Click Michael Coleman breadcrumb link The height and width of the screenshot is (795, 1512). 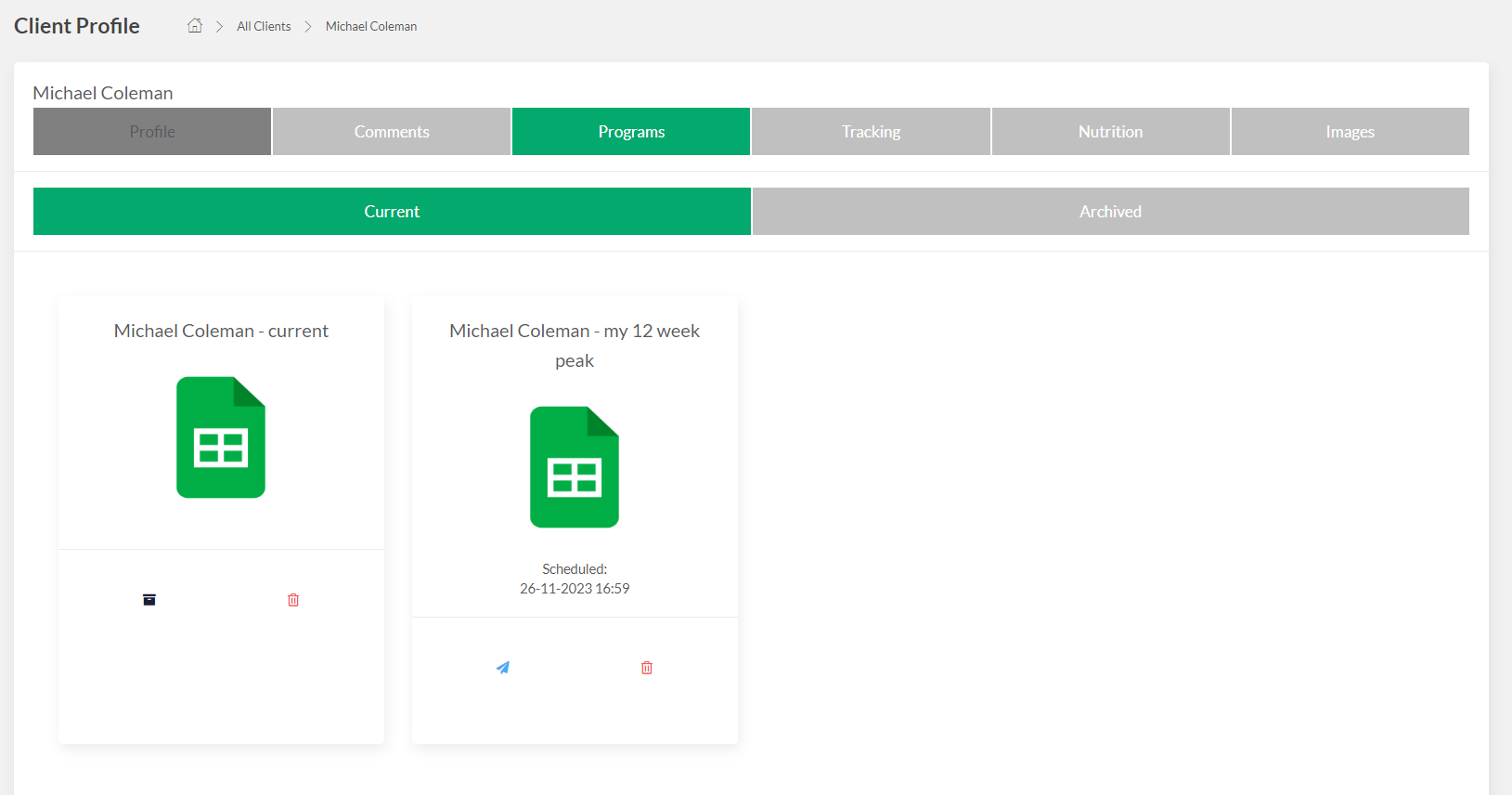pyautogui.click(x=371, y=26)
